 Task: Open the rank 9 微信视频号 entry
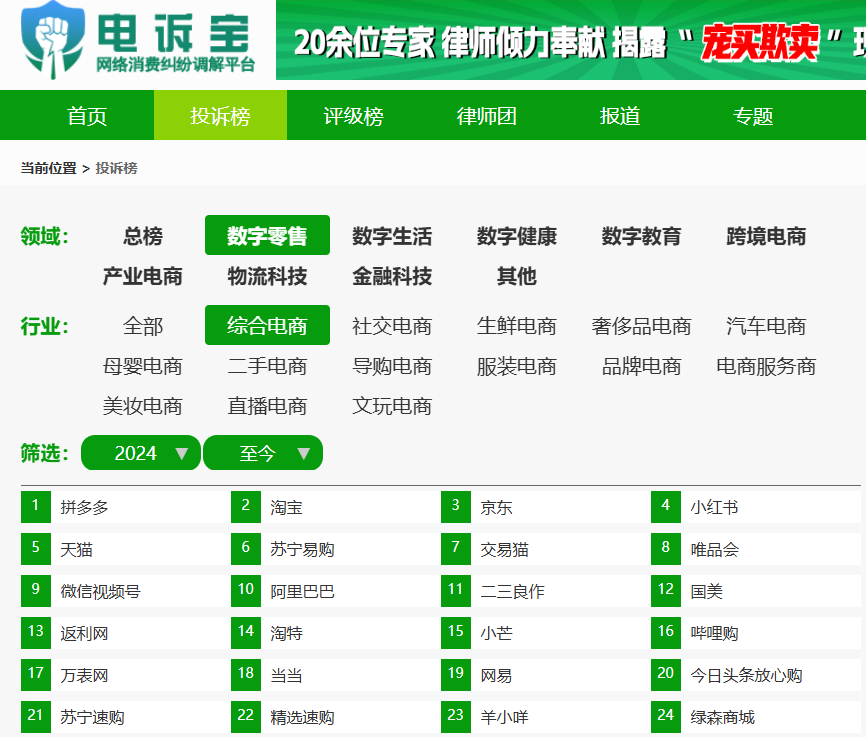coord(125,591)
